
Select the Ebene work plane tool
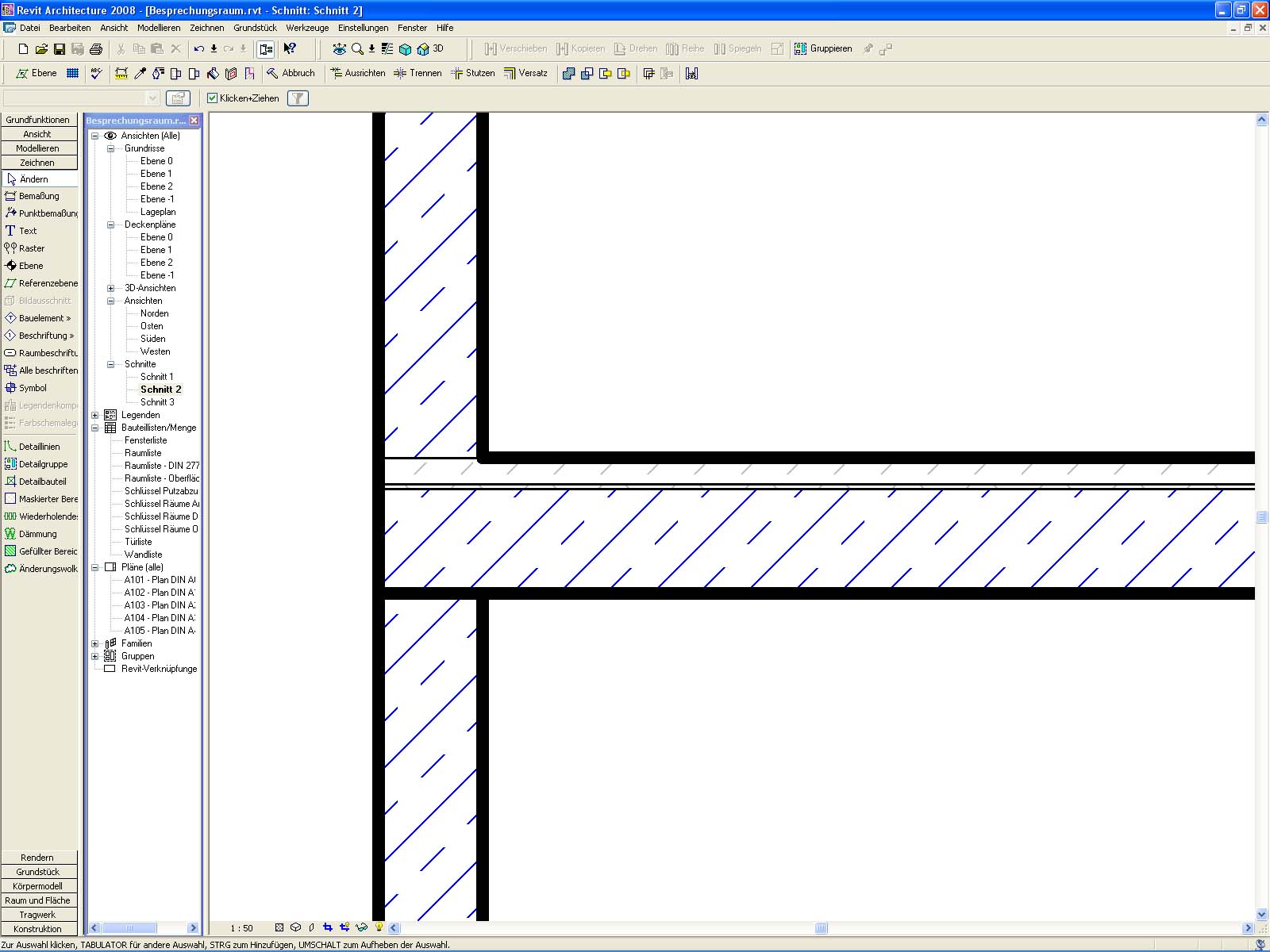tap(37, 73)
